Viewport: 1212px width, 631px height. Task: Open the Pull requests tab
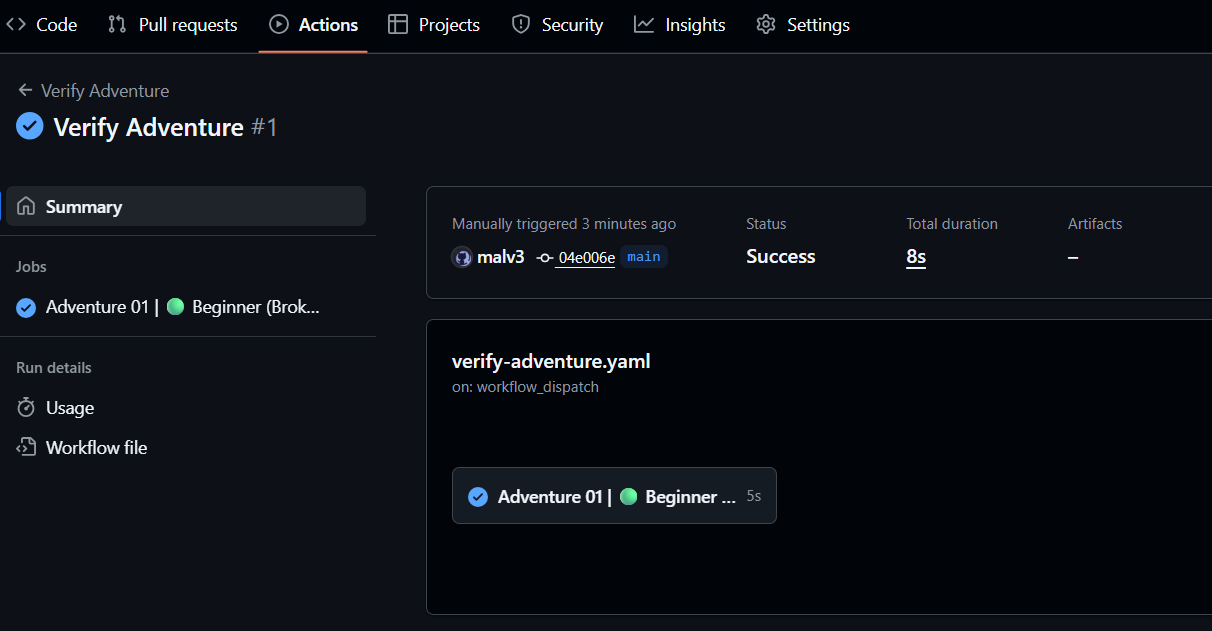click(173, 25)
